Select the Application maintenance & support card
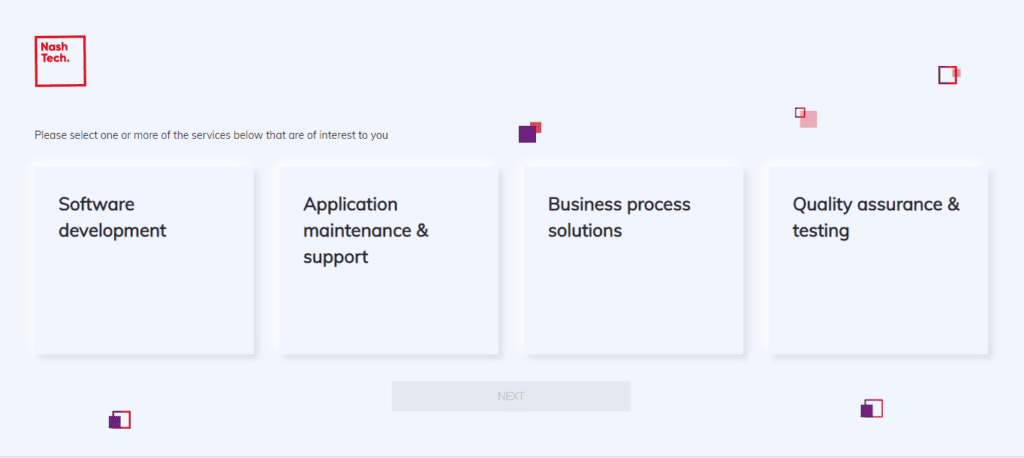The image size is (1024, 458). tap(389, 261)
